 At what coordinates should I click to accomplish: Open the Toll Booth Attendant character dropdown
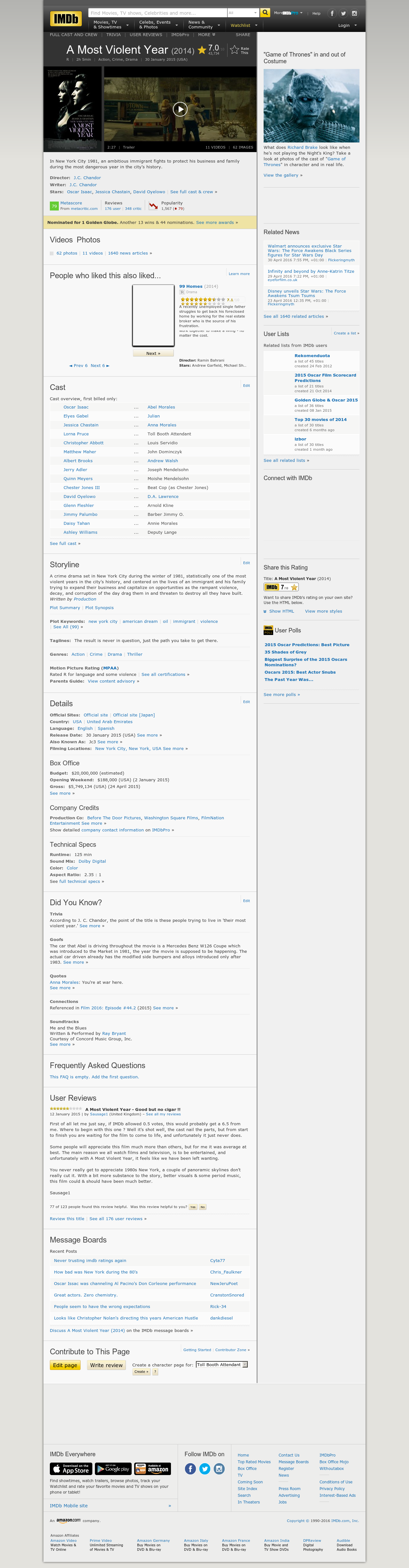221,1364
